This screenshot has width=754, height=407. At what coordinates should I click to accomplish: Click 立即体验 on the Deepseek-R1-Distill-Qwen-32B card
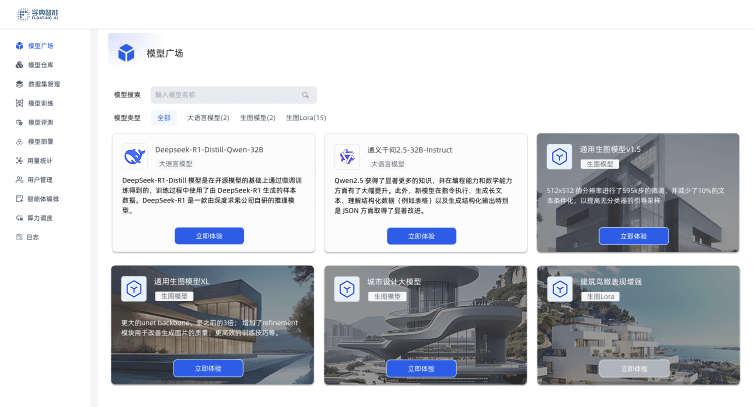coord(209,236)
